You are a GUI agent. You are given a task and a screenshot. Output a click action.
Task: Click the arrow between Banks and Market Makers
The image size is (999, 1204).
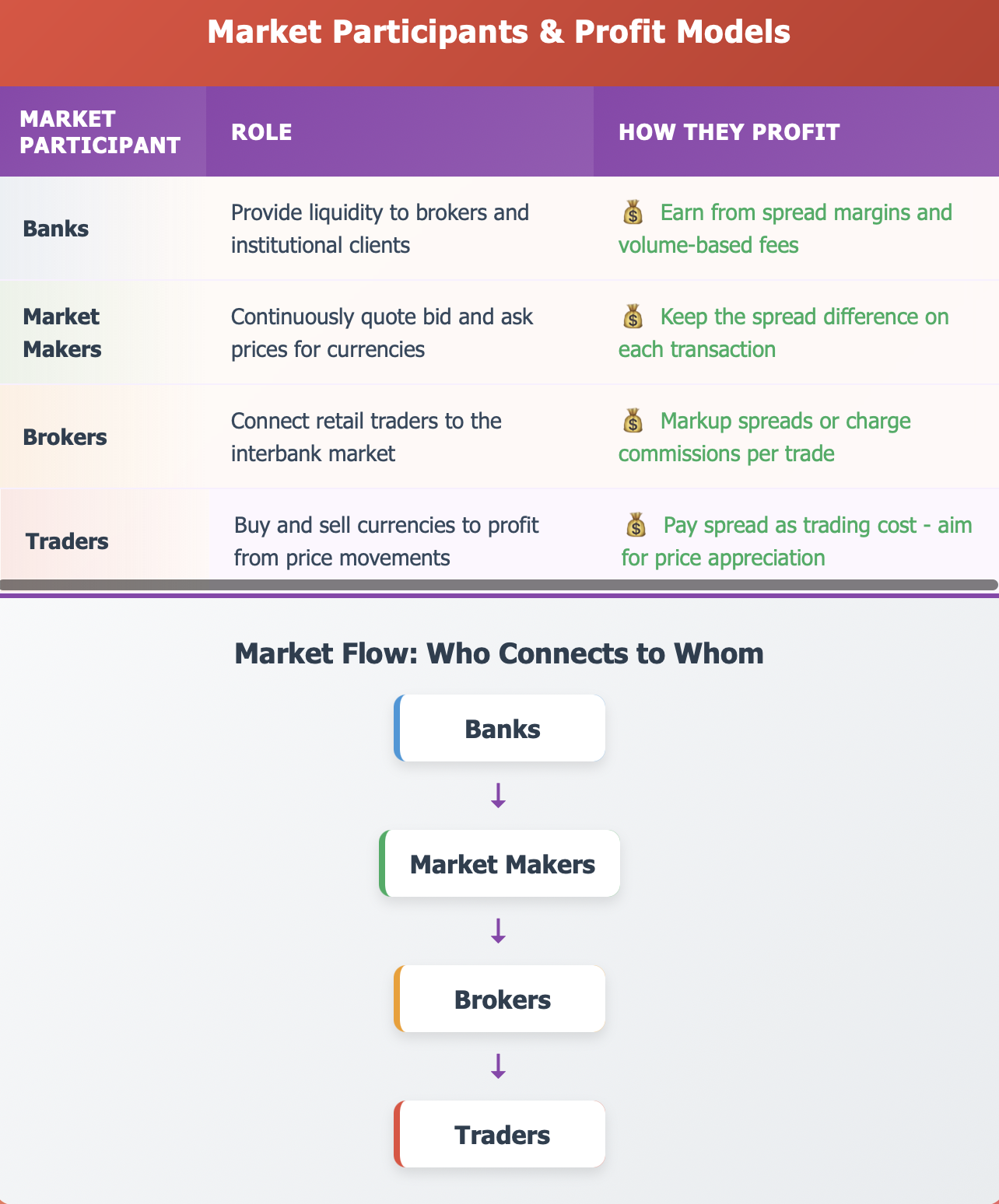click(x=499, y=796)
